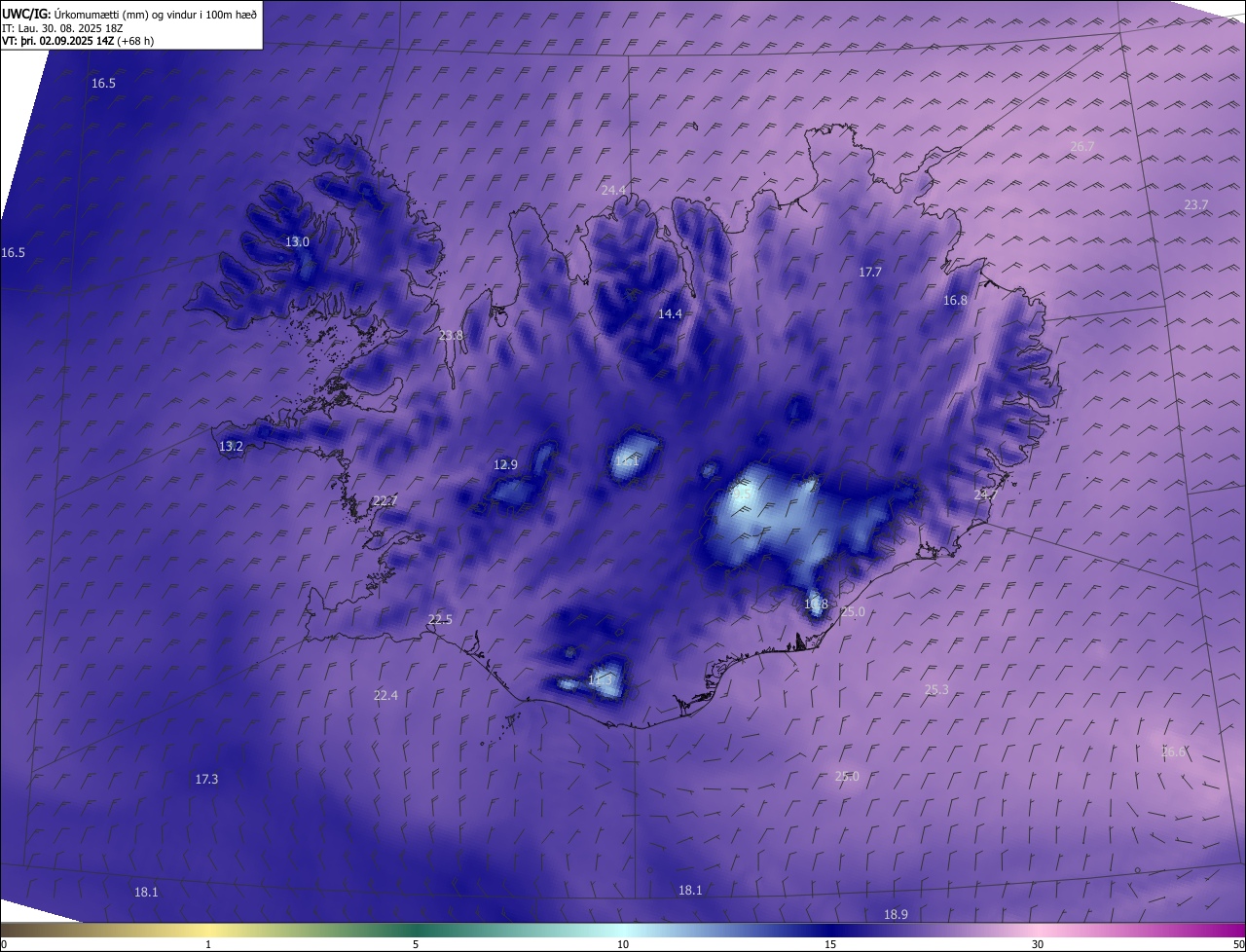
Task: Click the 22.5 value label
Action: [440, 619]
